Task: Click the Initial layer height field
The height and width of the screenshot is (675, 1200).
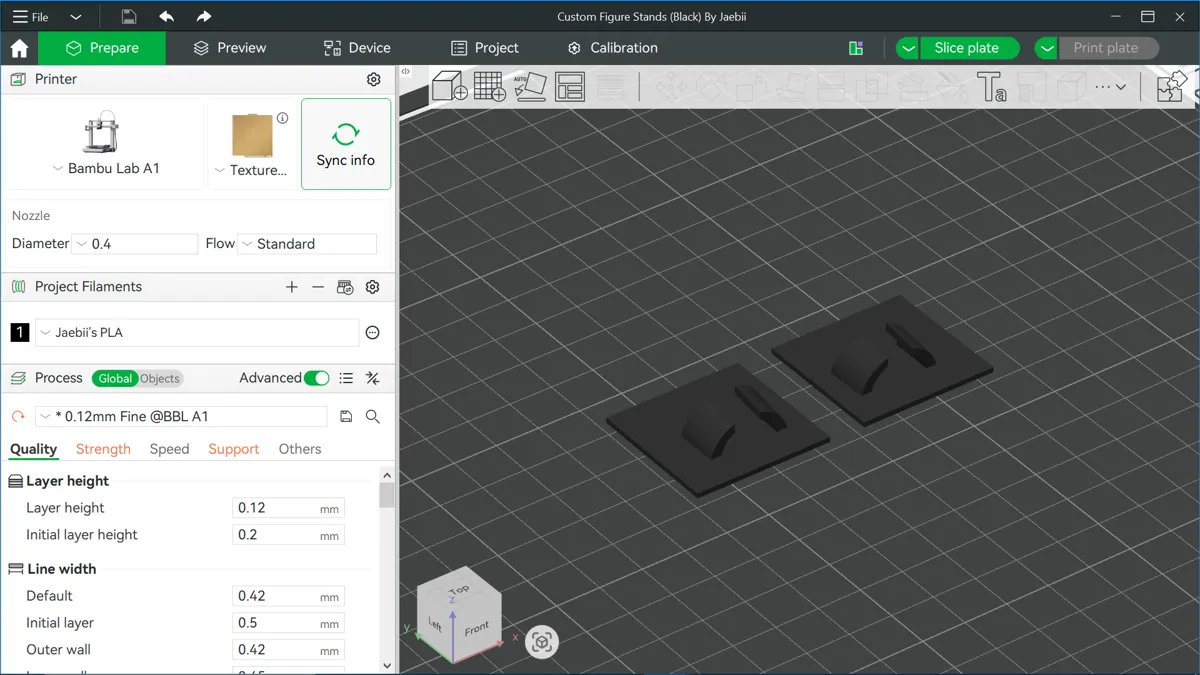Action: (x=288, y=535)
